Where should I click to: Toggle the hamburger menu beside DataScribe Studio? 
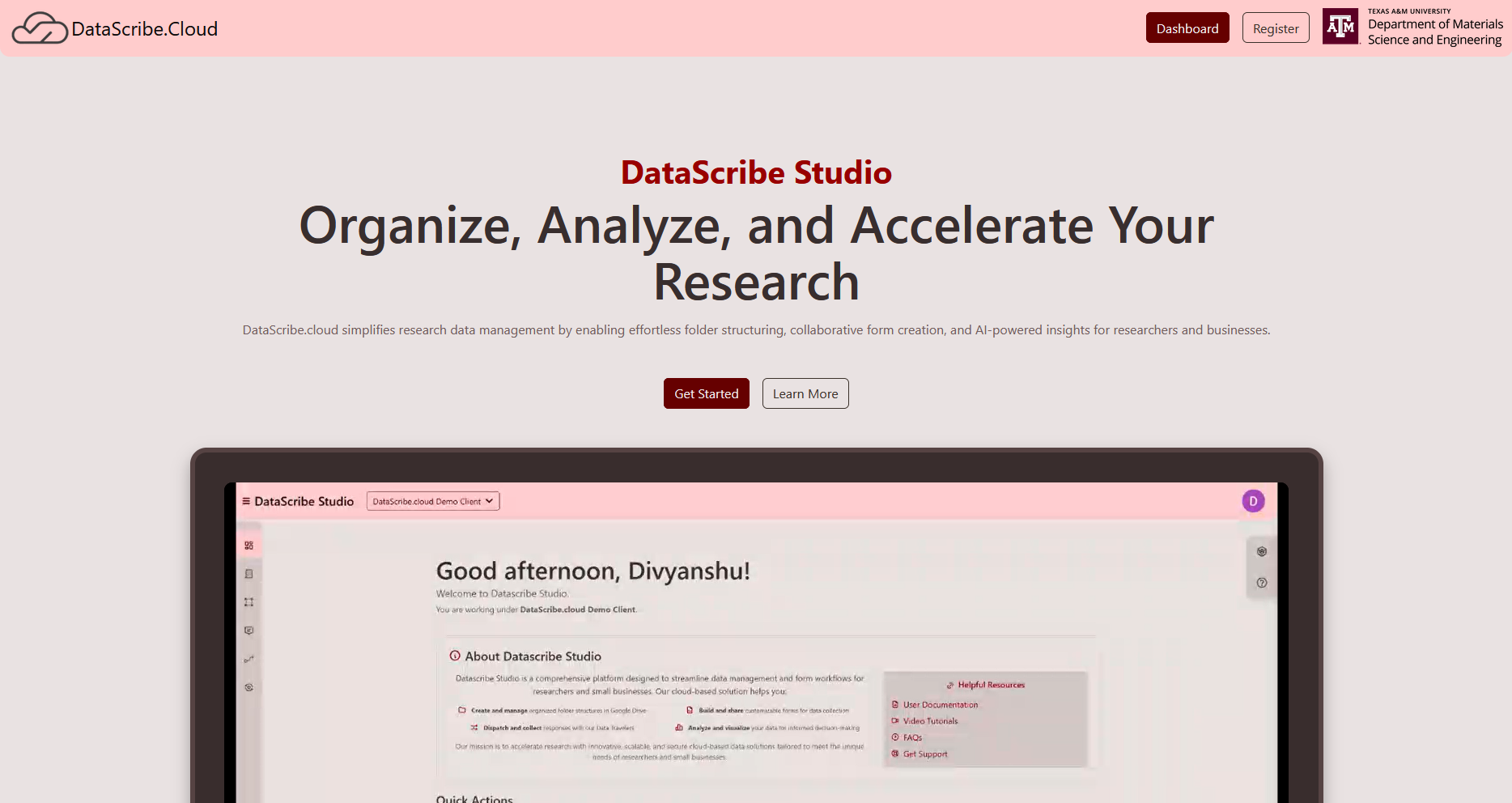(x=246, y=500)
